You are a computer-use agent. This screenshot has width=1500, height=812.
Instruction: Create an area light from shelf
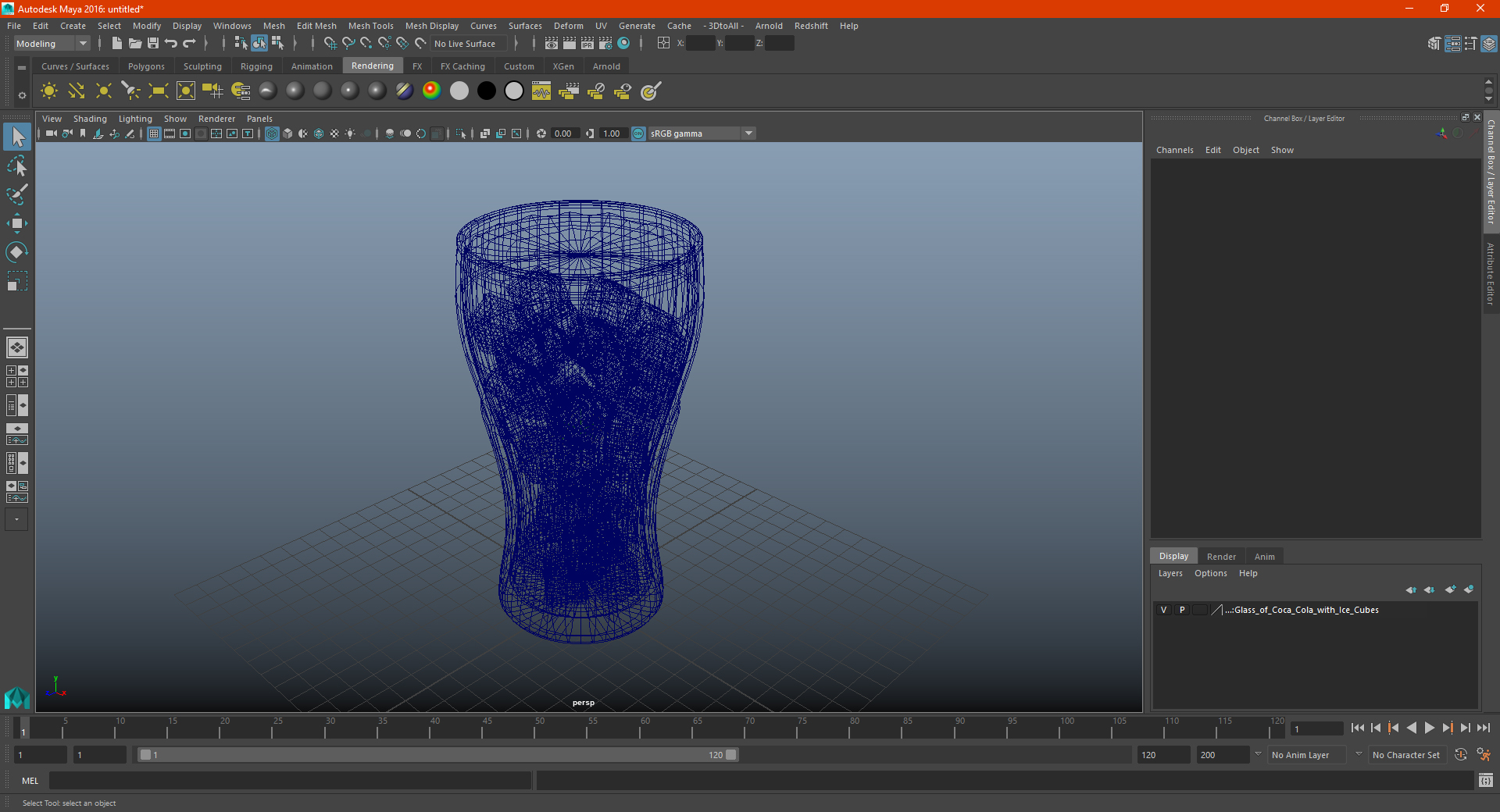point(159,91)
